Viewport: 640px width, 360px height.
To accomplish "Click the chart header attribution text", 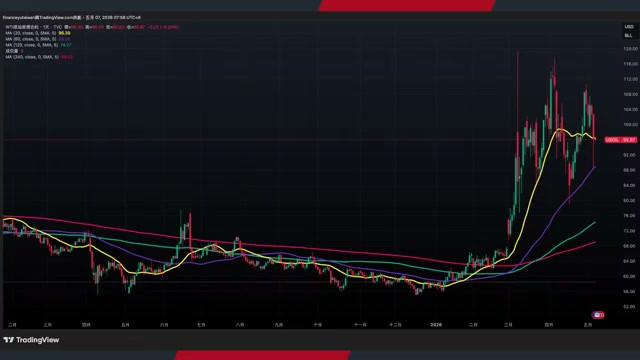I will 71,18.
